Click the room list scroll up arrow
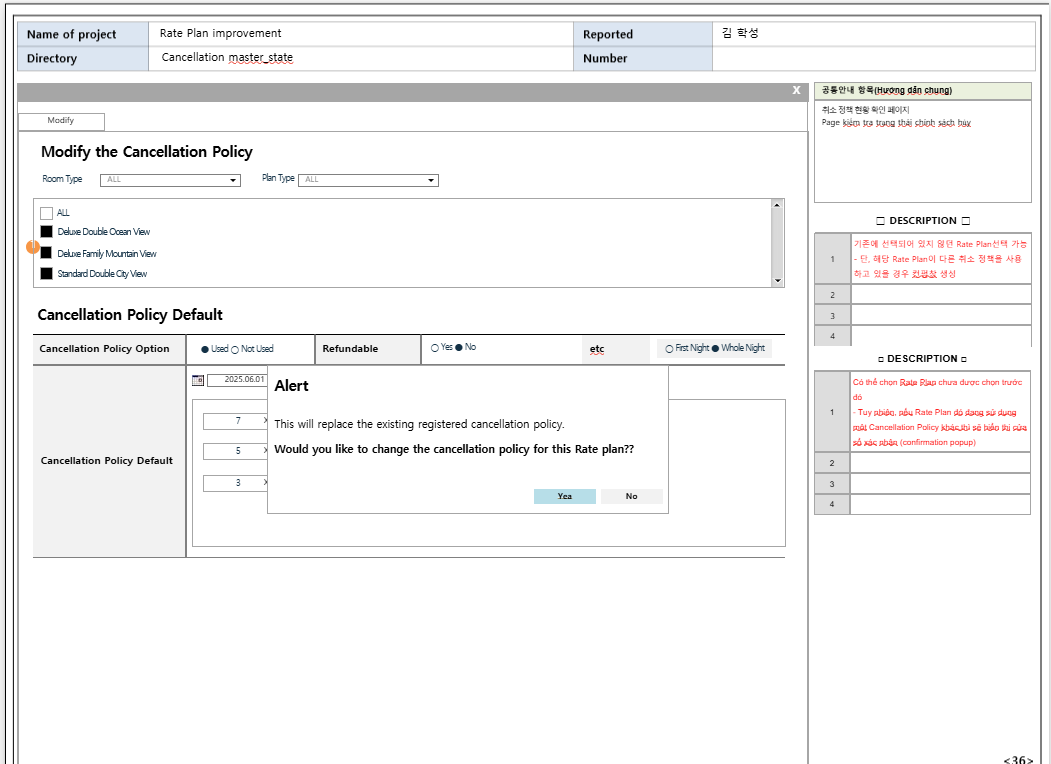The width and height of the screenshot is (1051, 764). (777, 205)
